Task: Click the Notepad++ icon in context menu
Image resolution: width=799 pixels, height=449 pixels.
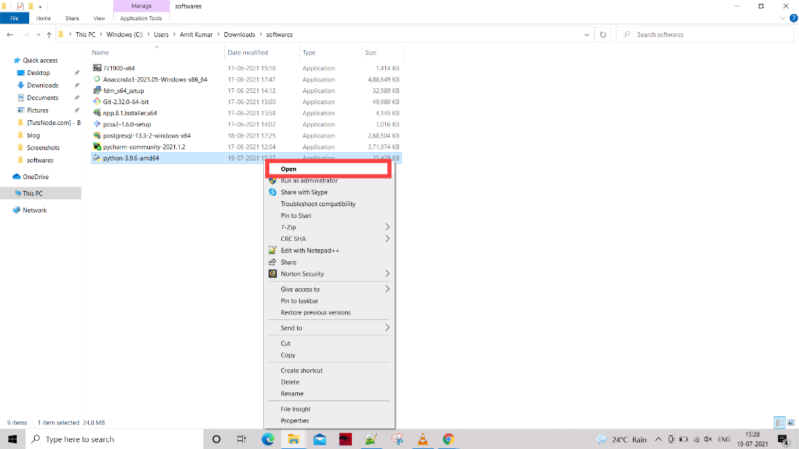Action: click(273, 250)
